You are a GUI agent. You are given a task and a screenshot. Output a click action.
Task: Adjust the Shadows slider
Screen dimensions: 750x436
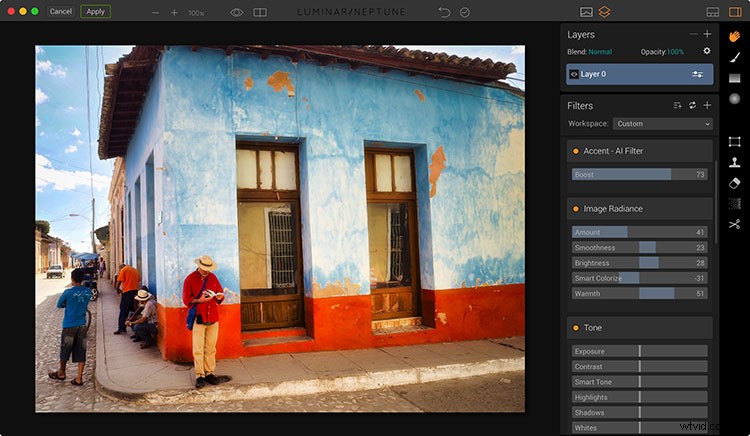[640, 413]
